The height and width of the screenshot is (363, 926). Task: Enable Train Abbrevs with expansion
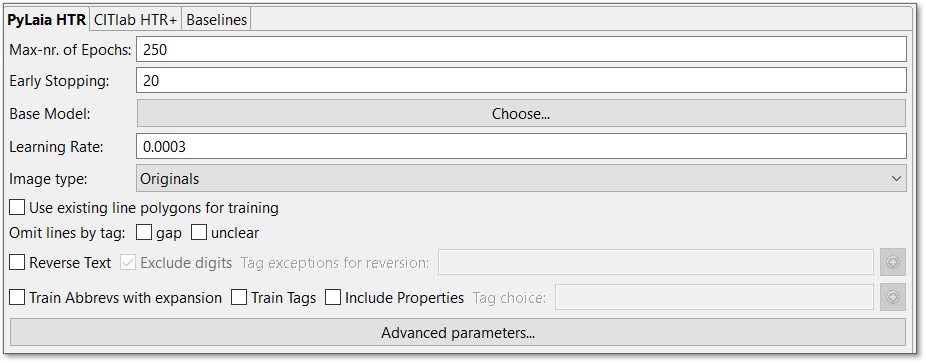pos(17,297)
